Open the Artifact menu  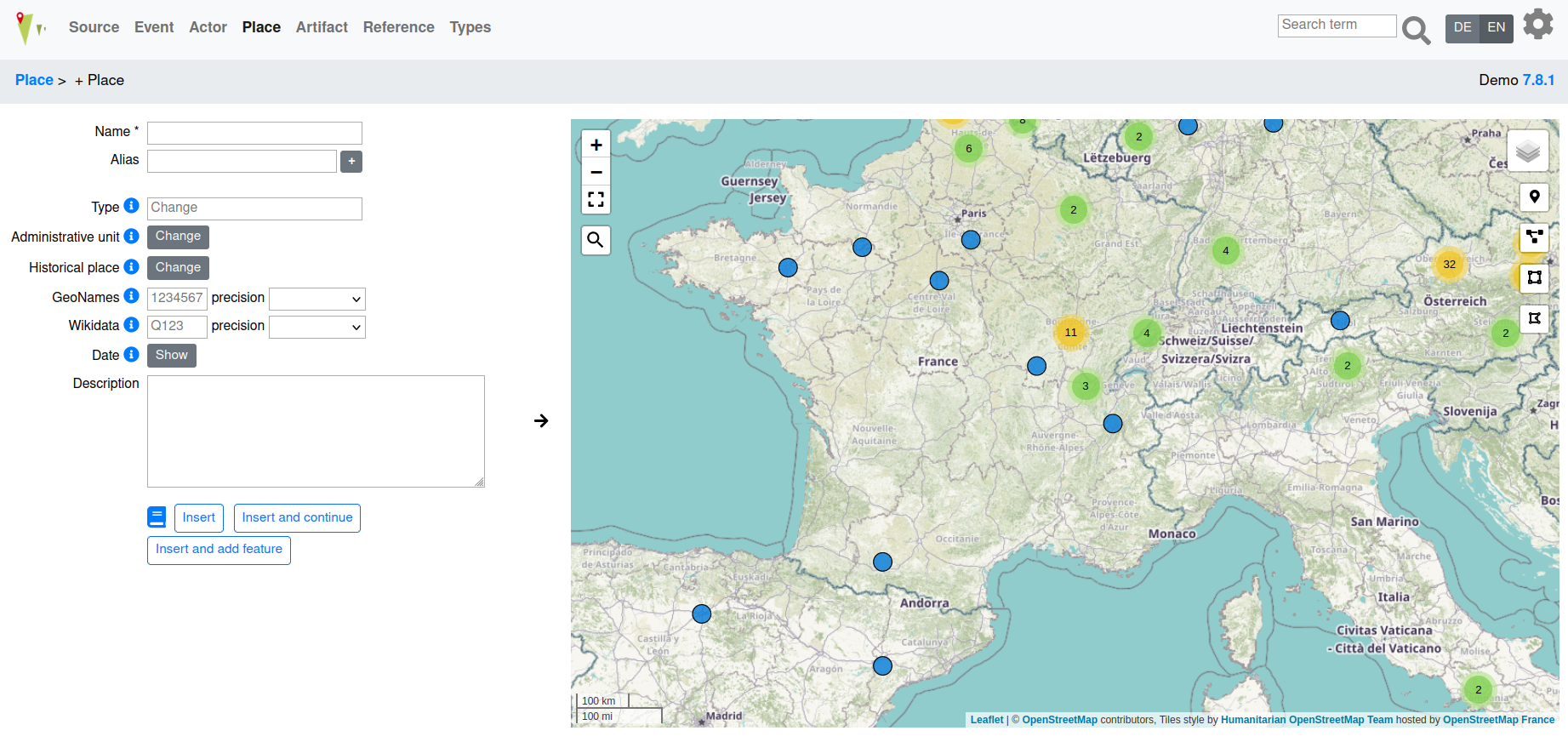click(x=322, y=27)
